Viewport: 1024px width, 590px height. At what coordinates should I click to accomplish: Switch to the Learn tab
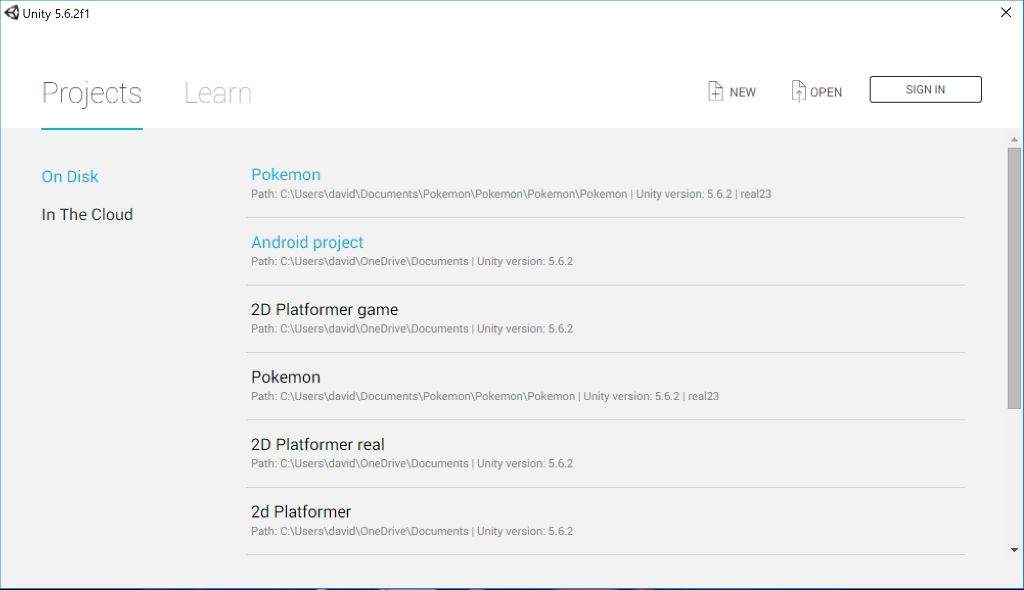[217, 93]
